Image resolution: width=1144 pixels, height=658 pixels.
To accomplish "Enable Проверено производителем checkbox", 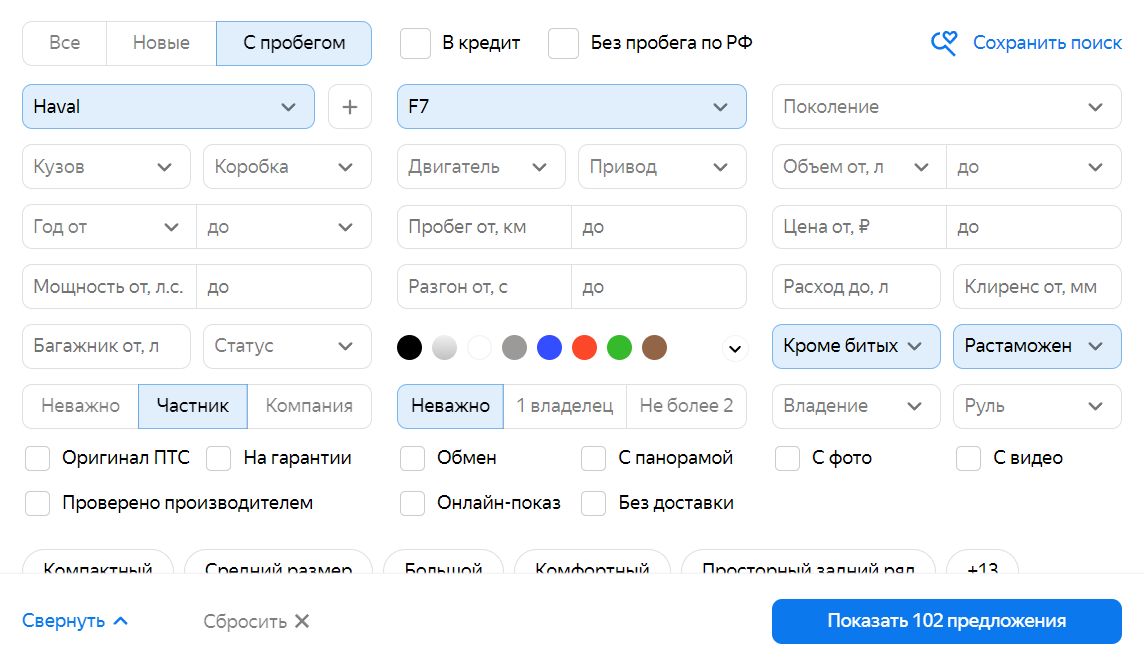I will coord(37,503).
